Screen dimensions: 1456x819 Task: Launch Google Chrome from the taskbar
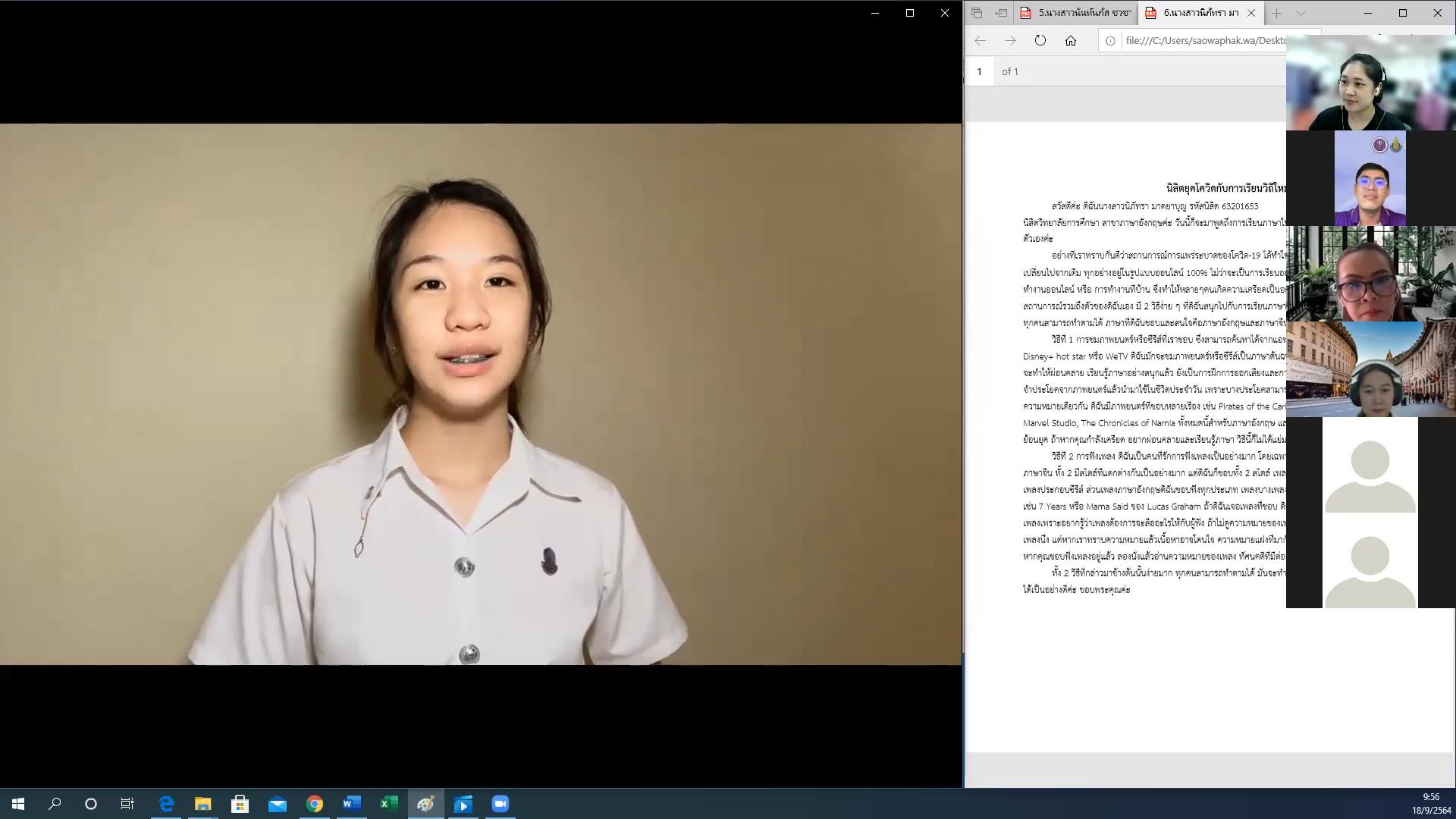(315, 804)
